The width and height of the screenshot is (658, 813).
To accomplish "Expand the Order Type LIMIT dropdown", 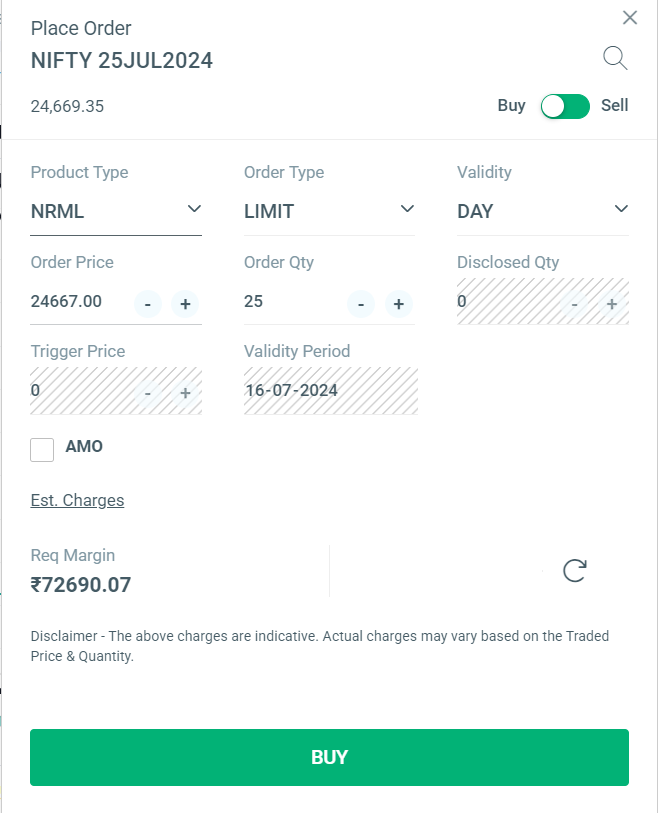I will coord(329,211).
